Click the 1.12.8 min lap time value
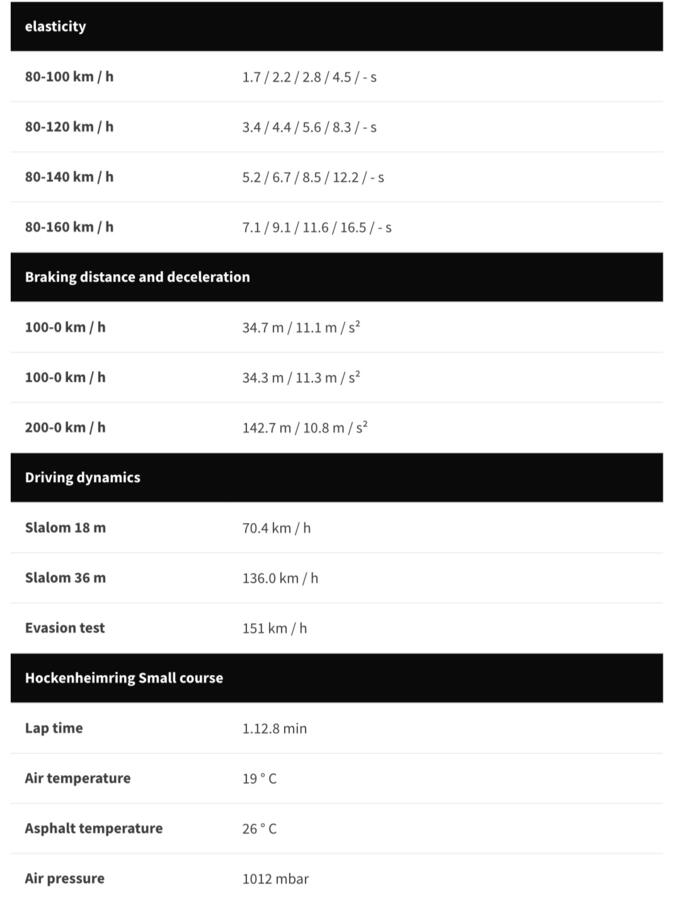This screenshot has width=681, height=900. 274,728
